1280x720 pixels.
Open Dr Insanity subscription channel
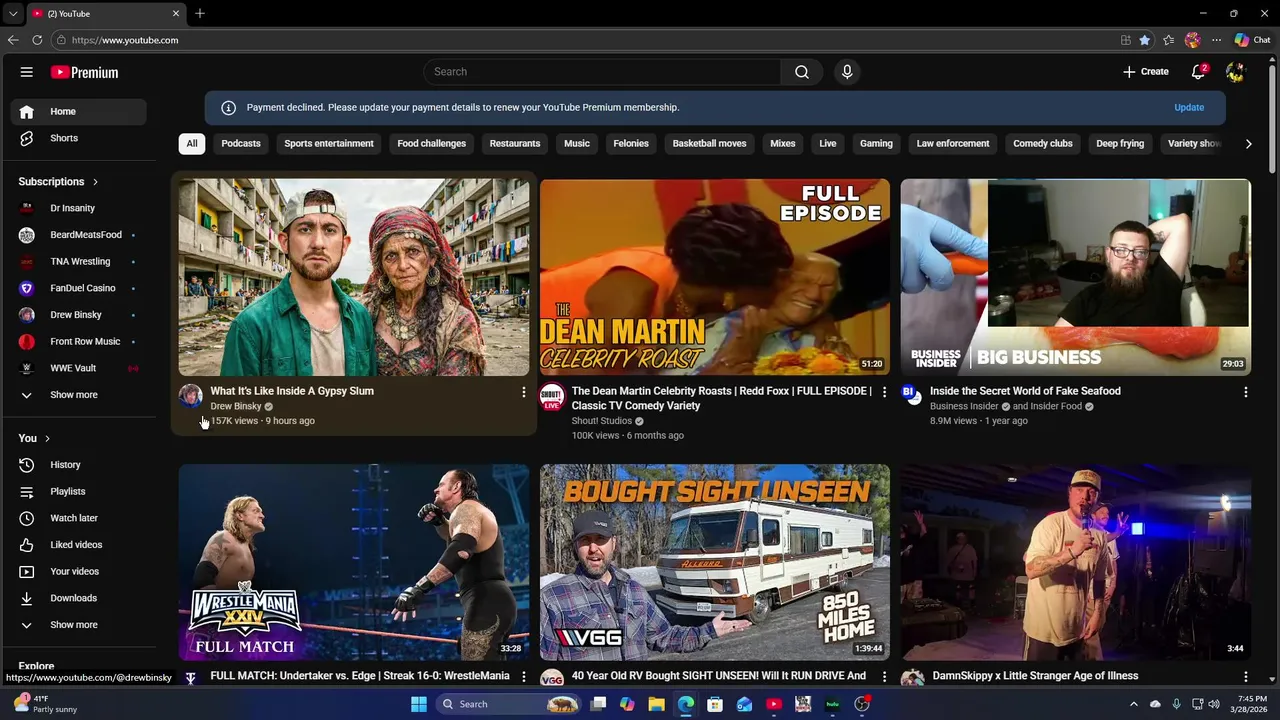click(78, 208)
